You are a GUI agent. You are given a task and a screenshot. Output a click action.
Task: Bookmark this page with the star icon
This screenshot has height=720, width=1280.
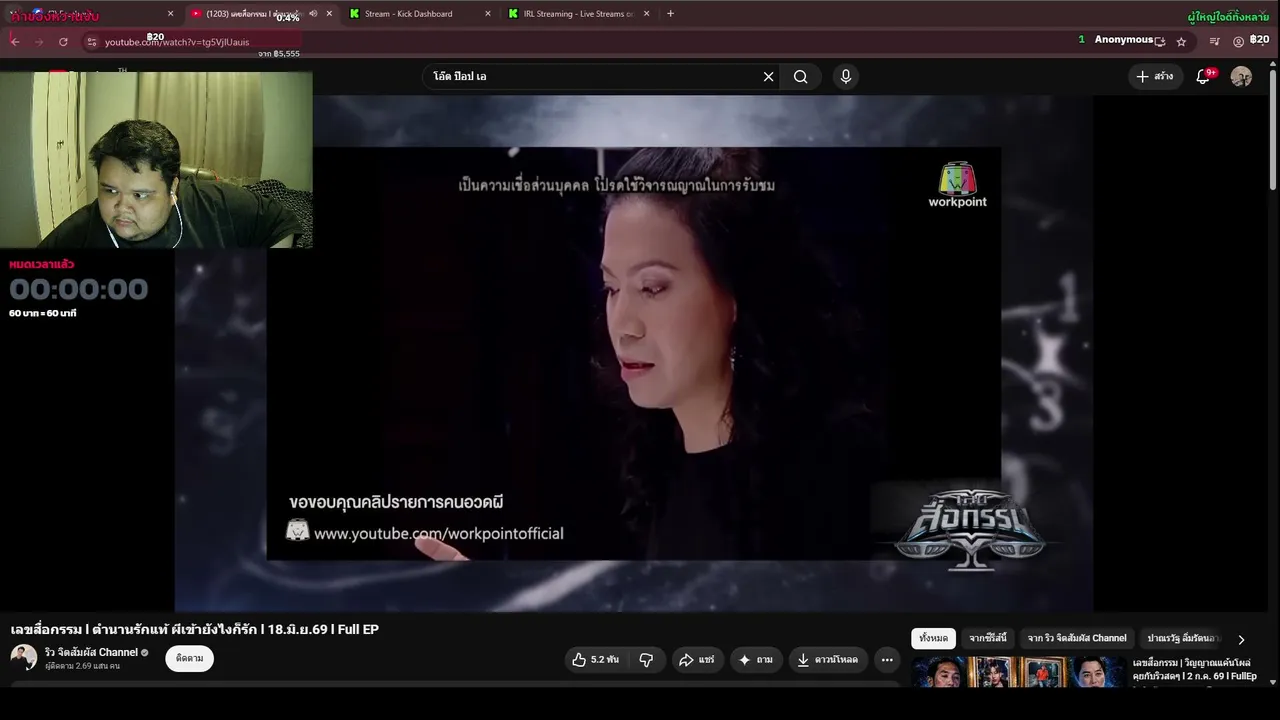pos(1181,42)
